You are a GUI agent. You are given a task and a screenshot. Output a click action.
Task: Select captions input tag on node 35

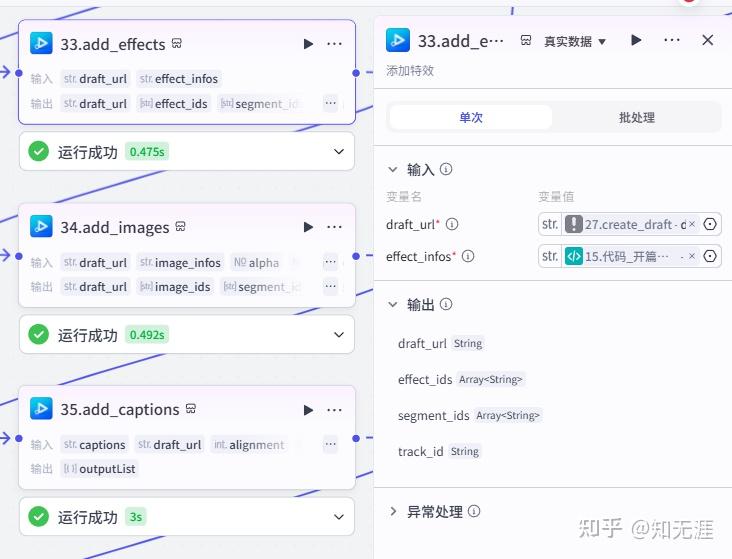[x=95, y=445]
